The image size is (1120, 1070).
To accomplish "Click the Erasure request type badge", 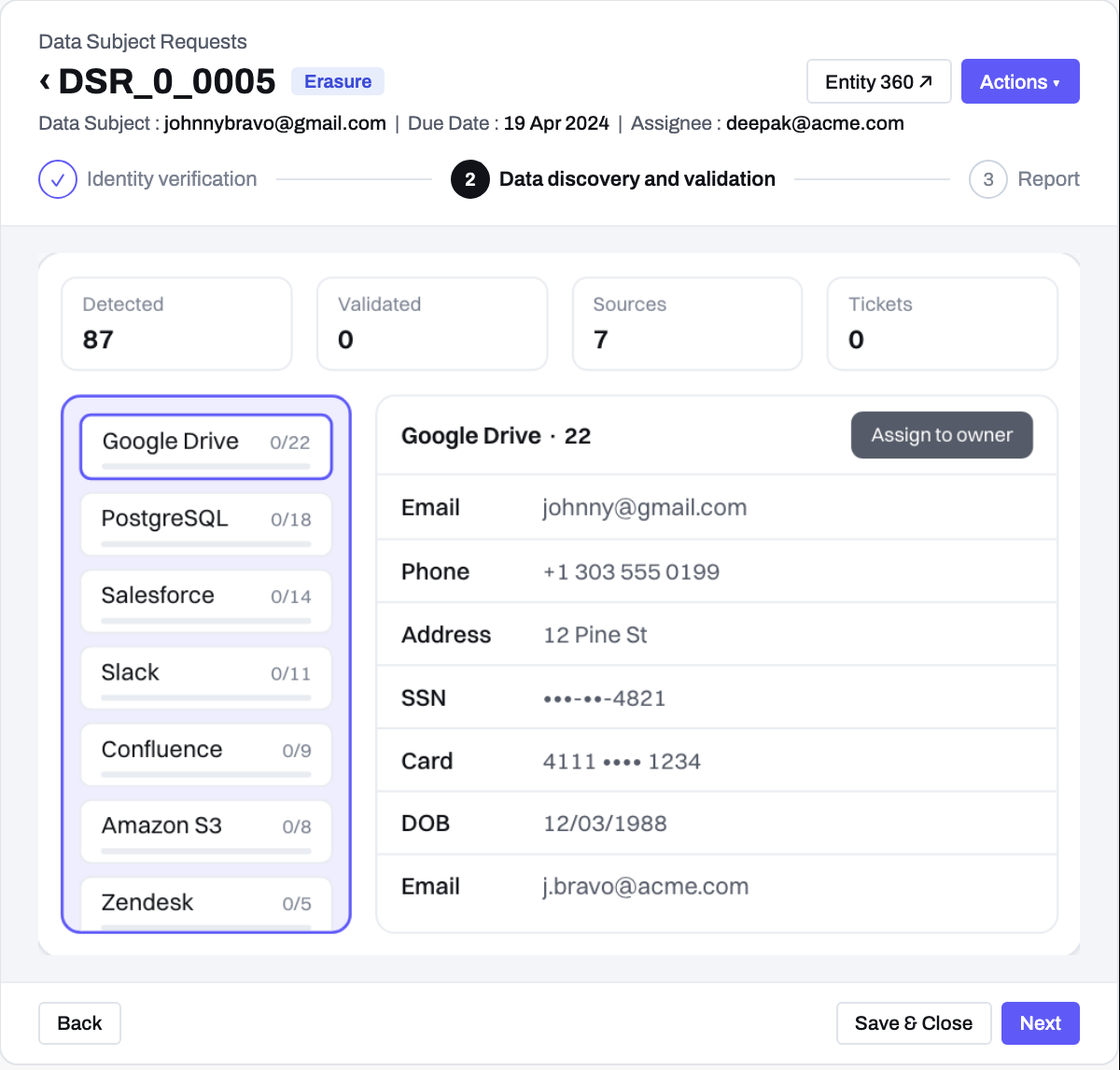I will (x=338, y=81).
